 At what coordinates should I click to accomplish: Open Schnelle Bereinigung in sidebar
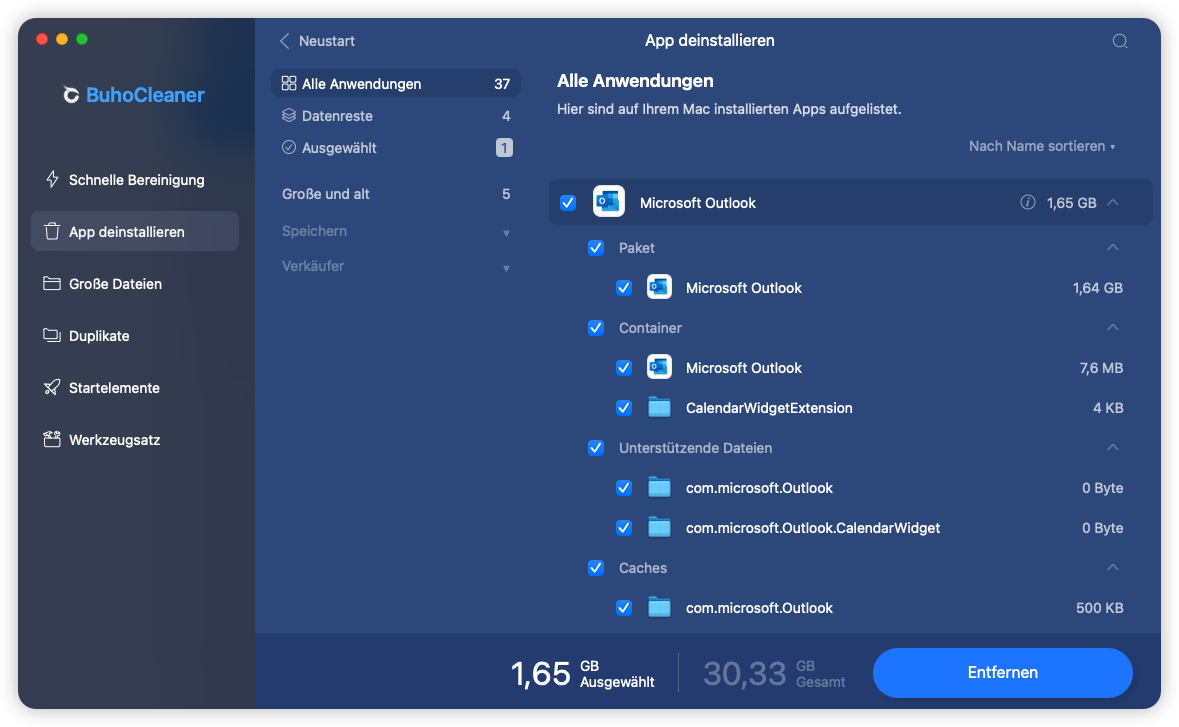(x=135, y=180)
